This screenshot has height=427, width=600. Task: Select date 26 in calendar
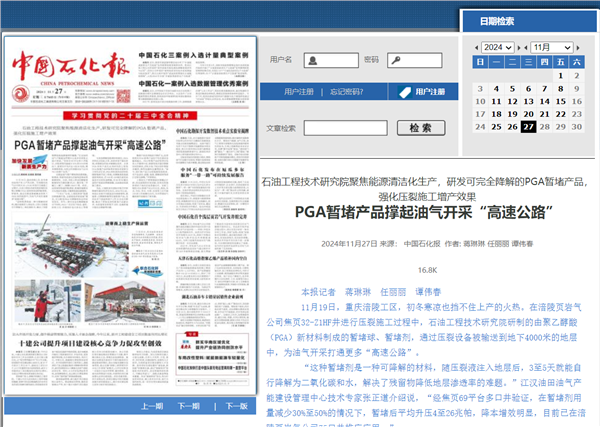pyautogui.click(x=512, y=127)
